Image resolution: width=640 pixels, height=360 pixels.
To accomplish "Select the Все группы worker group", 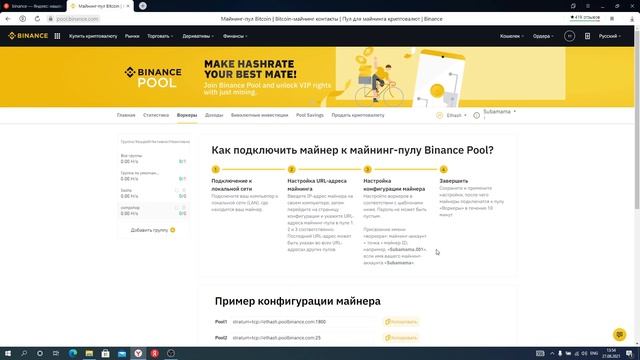I will point(153,158).
